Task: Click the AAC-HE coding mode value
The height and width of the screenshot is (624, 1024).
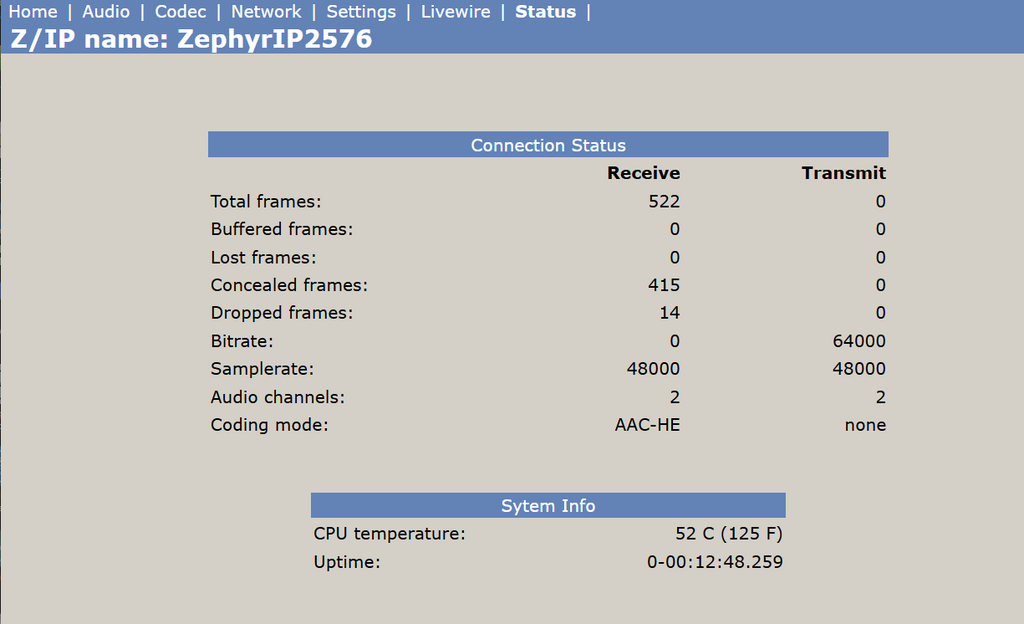Action: pos(647,425)
